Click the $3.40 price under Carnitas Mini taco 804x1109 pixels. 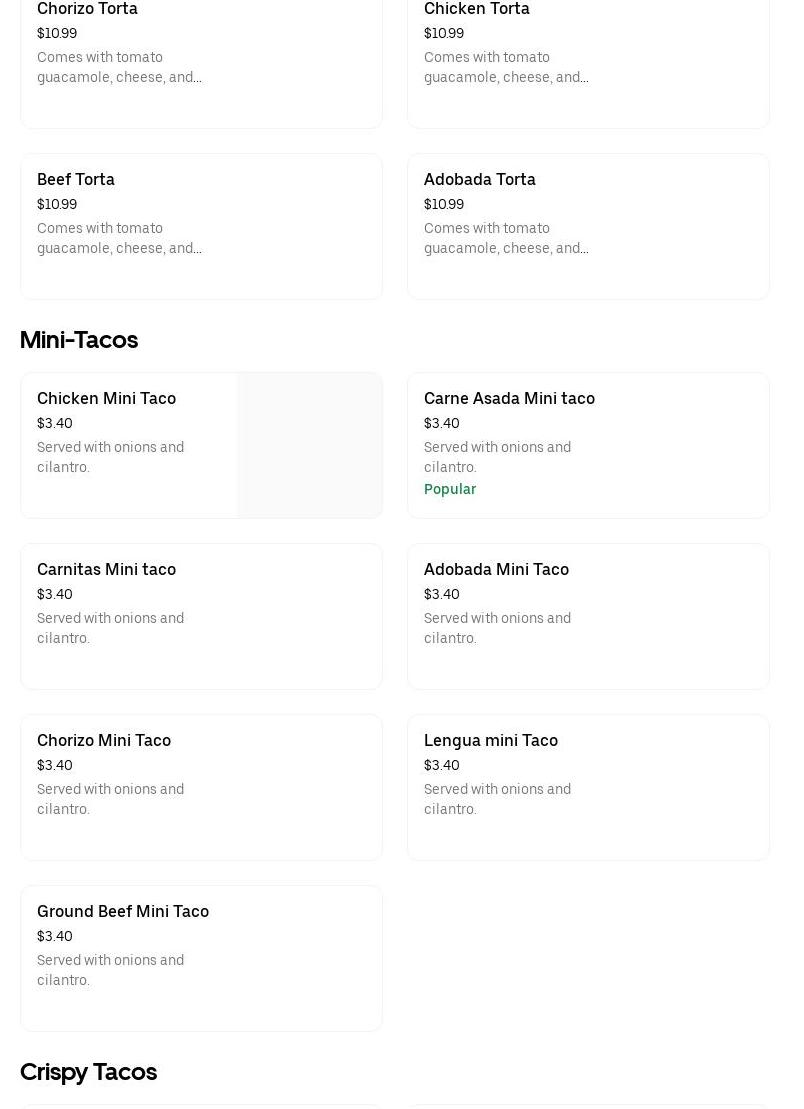[55, 594]
